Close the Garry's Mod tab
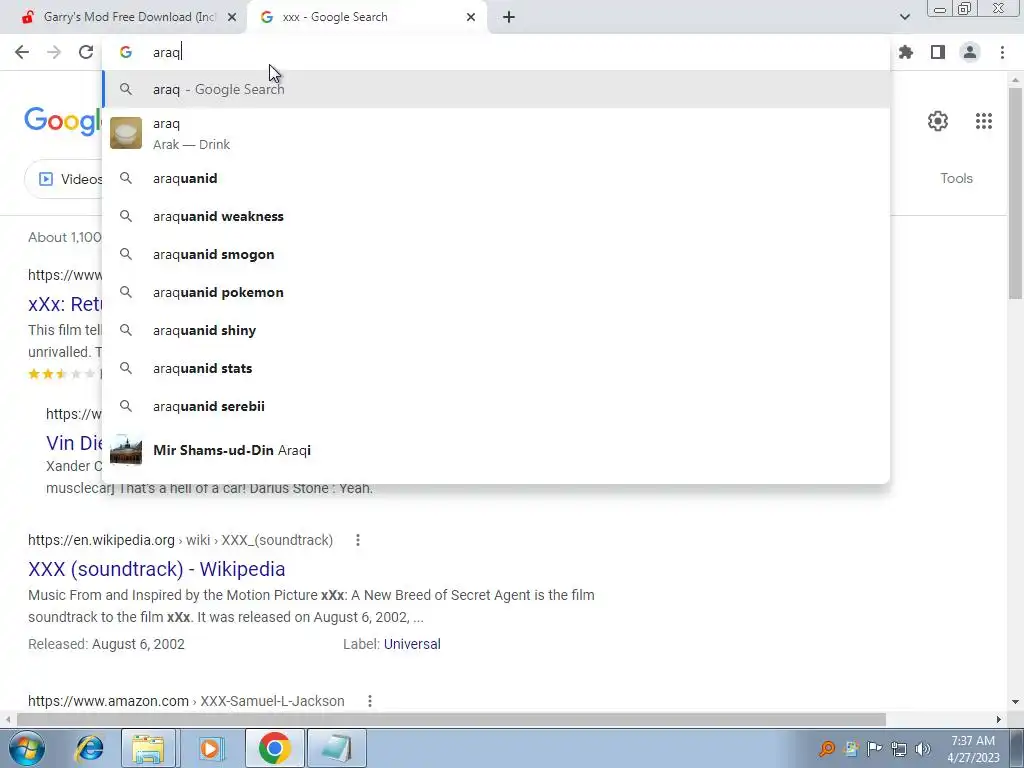 [x=231, y=18]
